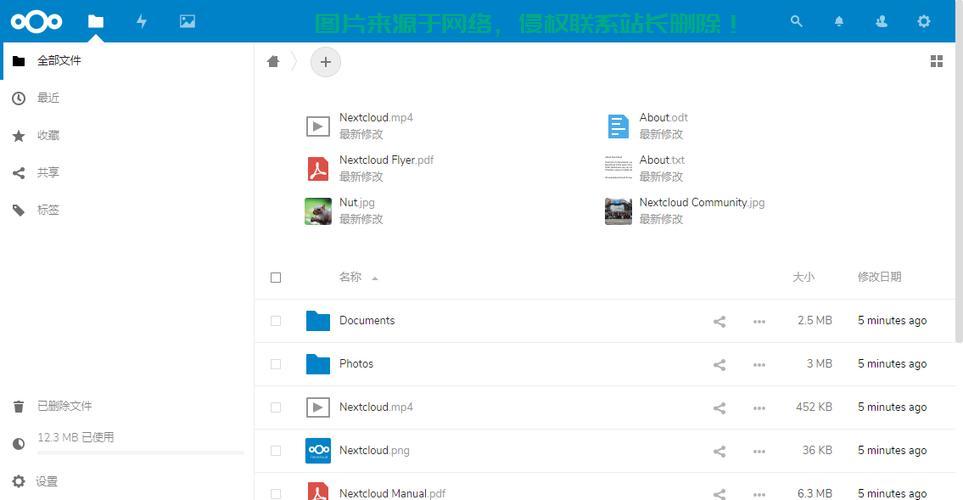This screenshot has height=500, width=963.
Task: Open more actions for Documents folder
Action: tap(759, 321)
